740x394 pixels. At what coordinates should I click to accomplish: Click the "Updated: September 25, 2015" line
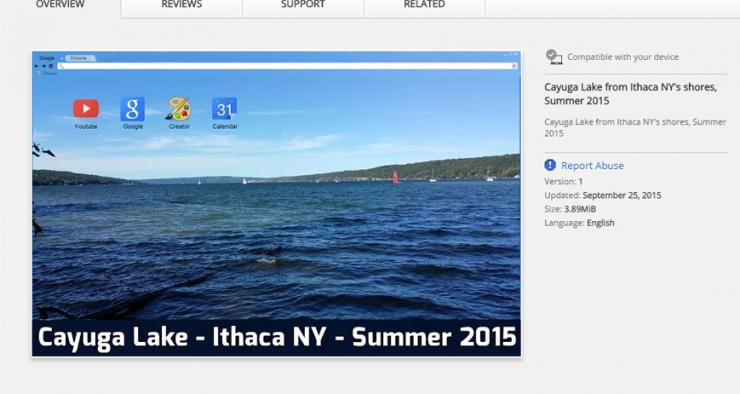pyautogui.click(x=603, y=195)
